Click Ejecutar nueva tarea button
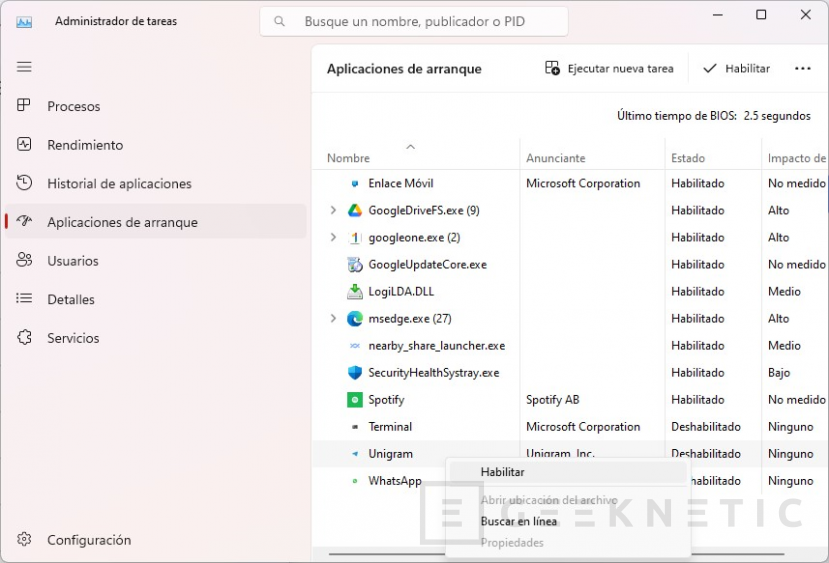This screenshot has height=563, width=829. click(609, 69)
